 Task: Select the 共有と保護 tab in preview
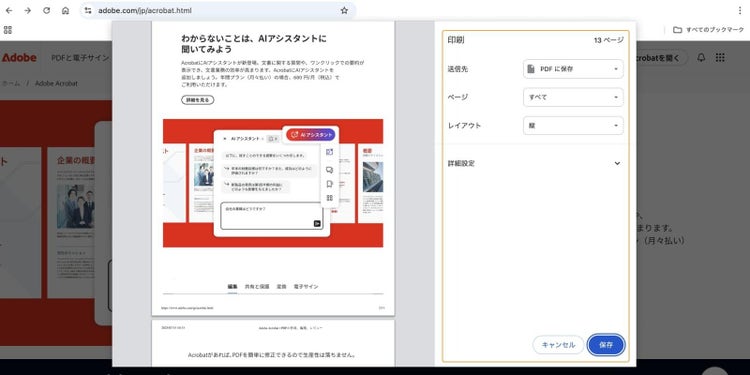[257, 287]
